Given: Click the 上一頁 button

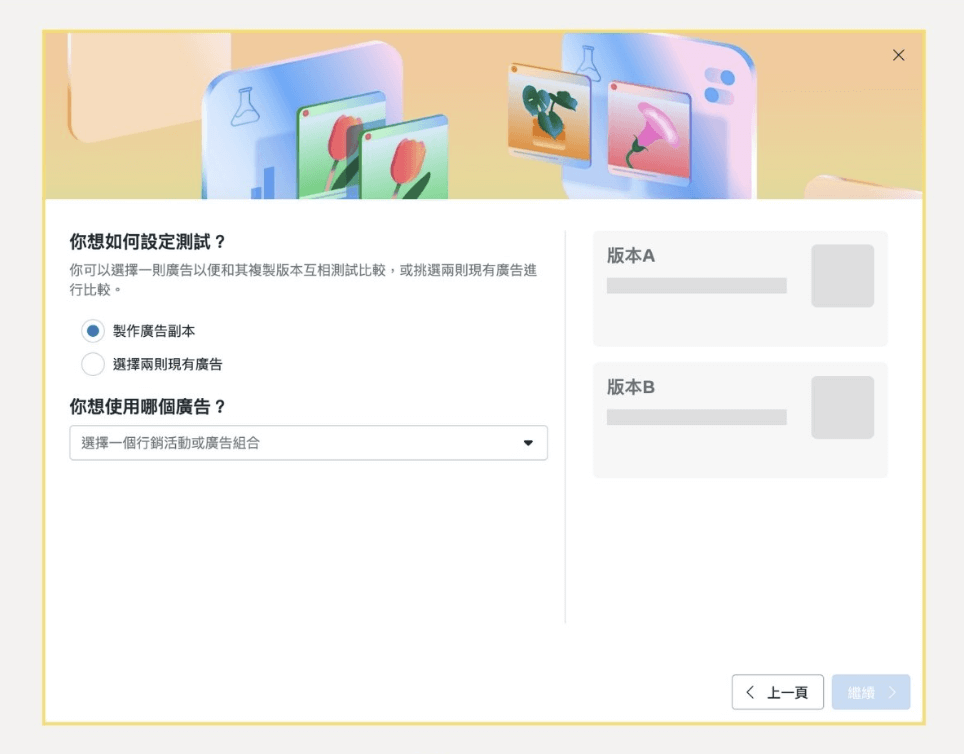Looking at the screenshot, I should (x=777, y=691).
